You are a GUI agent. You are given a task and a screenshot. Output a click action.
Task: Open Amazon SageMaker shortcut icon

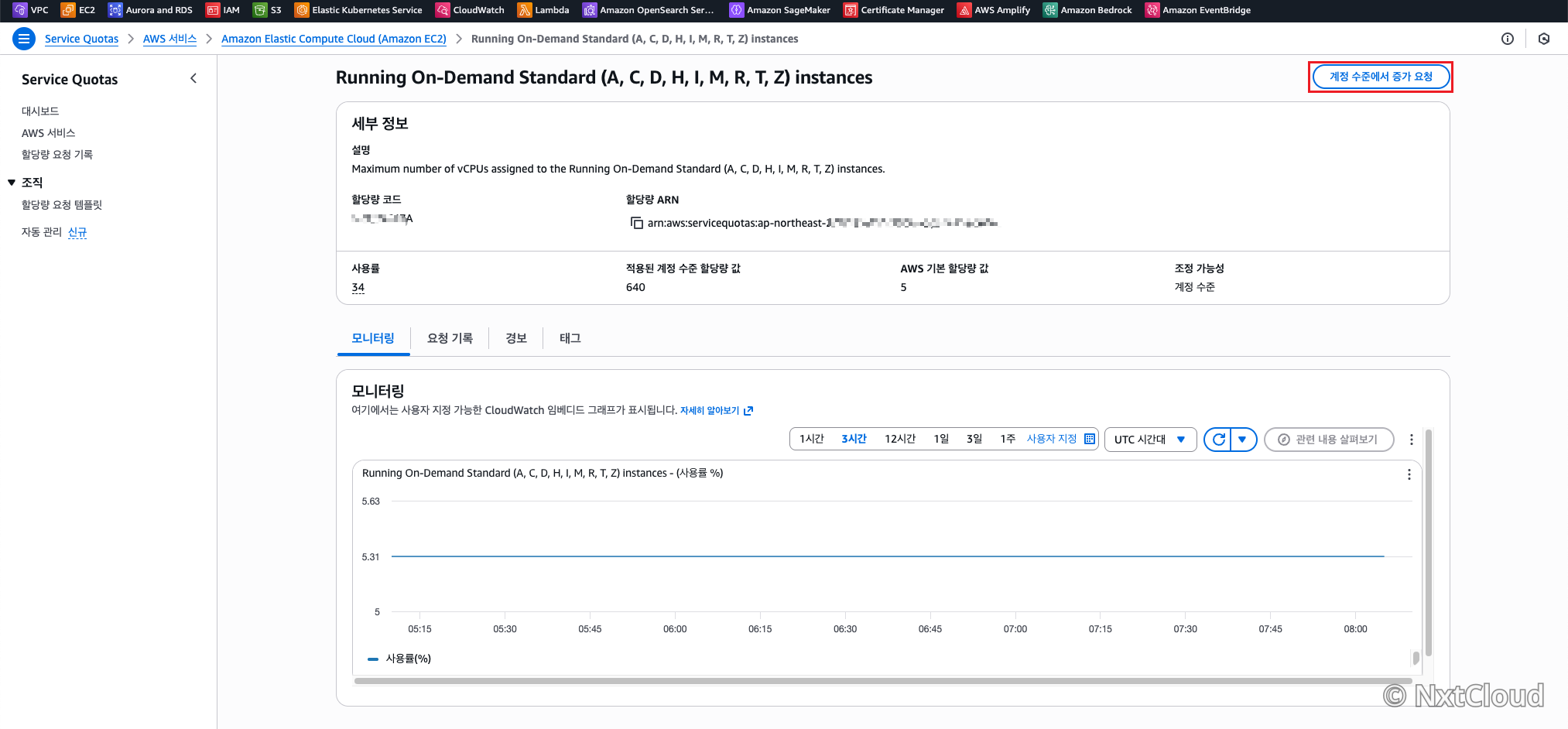coord(737,10)
